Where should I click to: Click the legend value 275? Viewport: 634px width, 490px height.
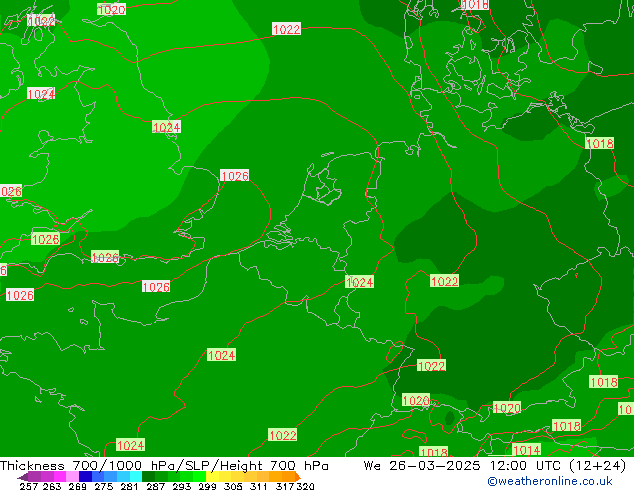[x=104, y=486]
